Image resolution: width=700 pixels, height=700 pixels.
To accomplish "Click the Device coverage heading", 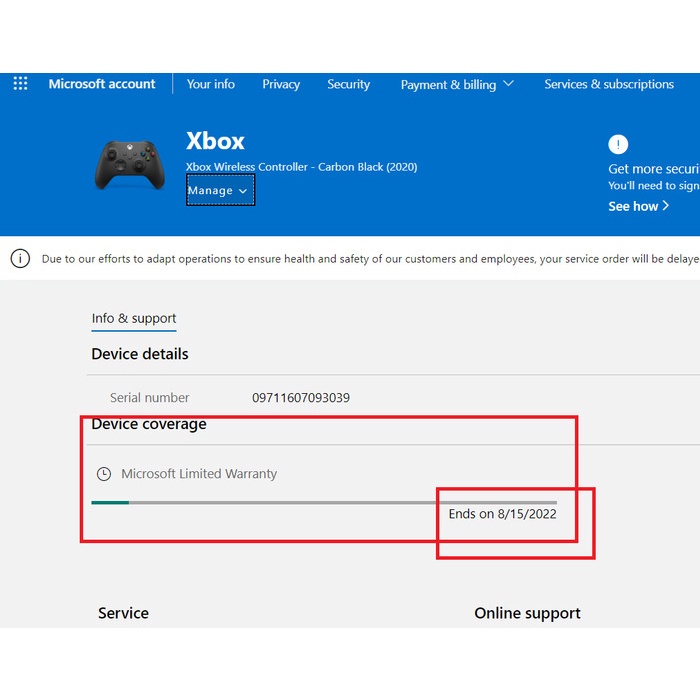I will click(149, 424).
